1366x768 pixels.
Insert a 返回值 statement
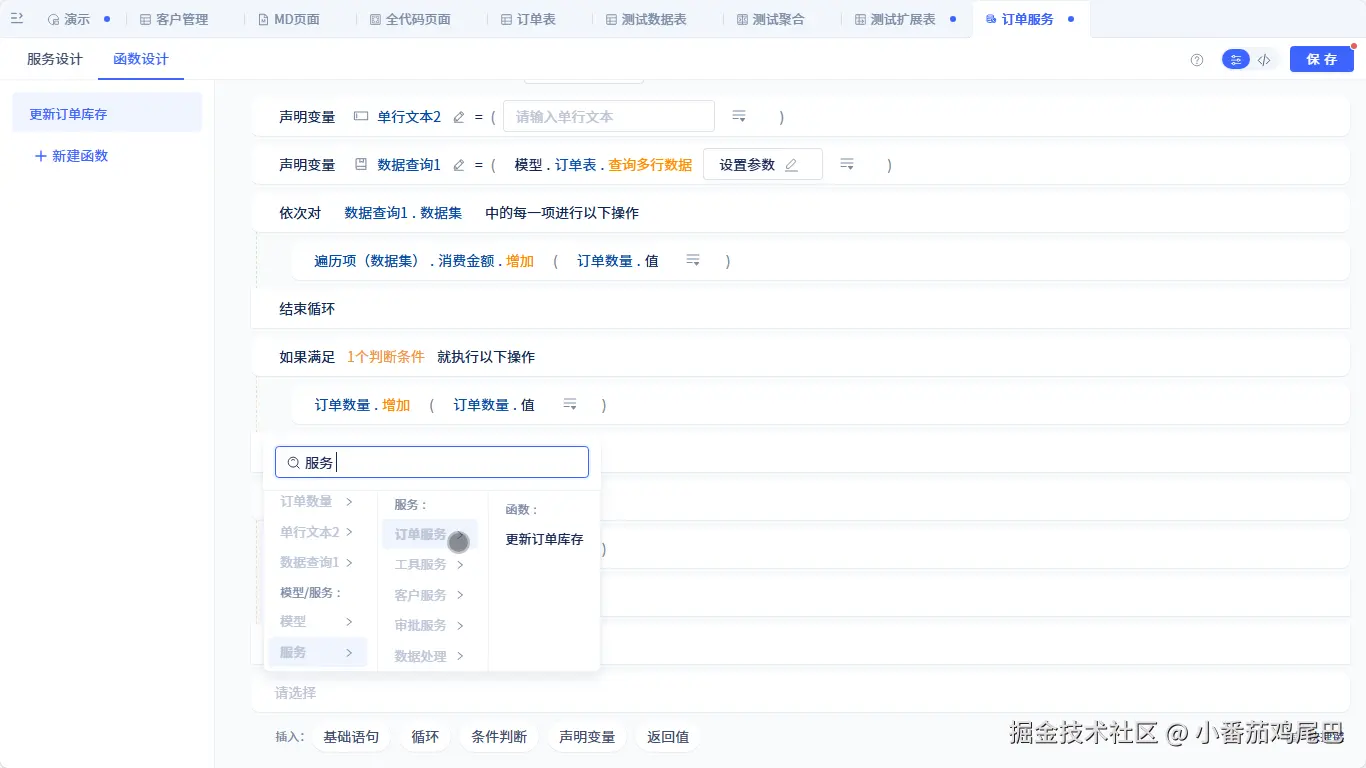tap(668, 737)
